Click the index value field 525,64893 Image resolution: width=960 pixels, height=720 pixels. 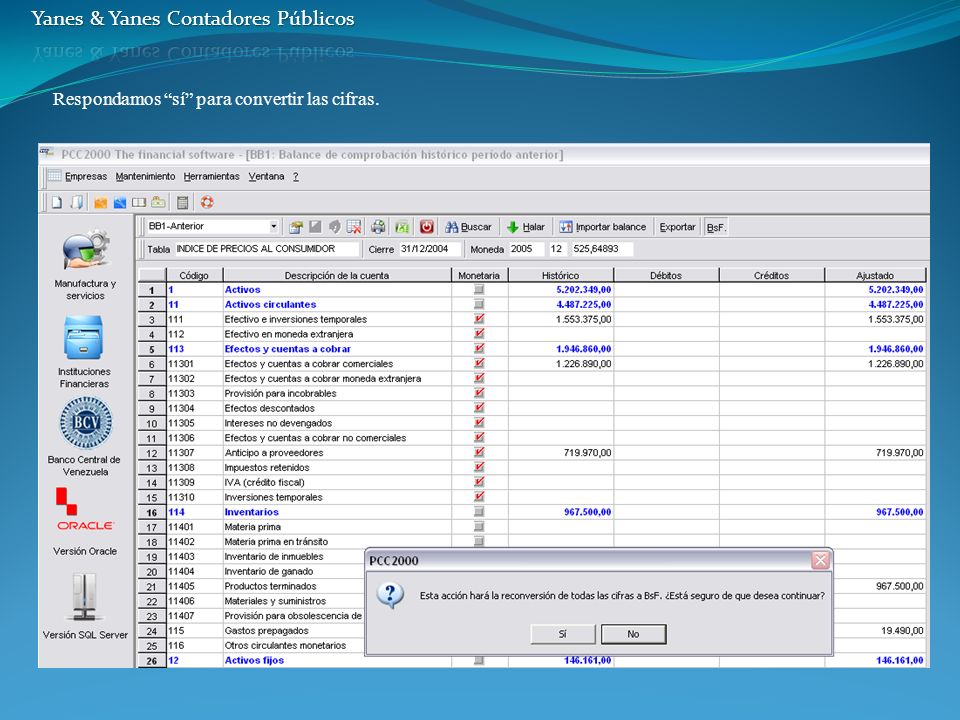coord(602,249)
